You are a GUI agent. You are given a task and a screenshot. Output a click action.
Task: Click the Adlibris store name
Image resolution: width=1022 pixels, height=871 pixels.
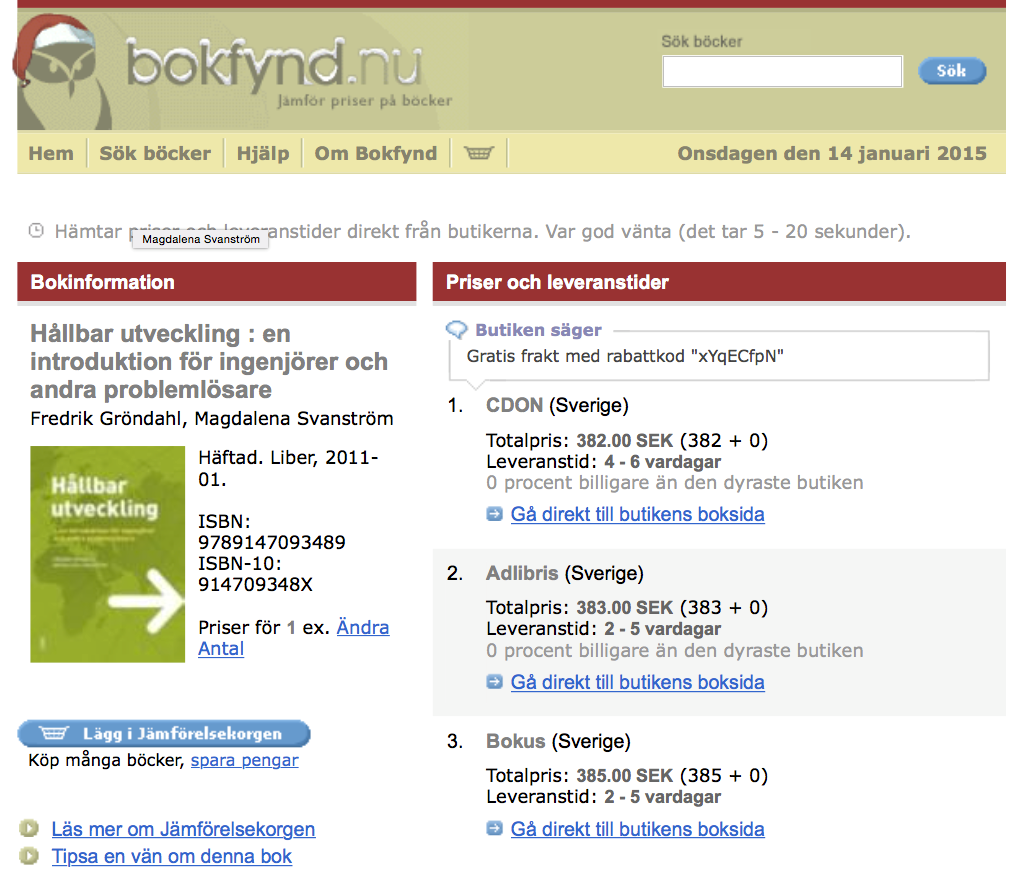click(x=522, y=573)
